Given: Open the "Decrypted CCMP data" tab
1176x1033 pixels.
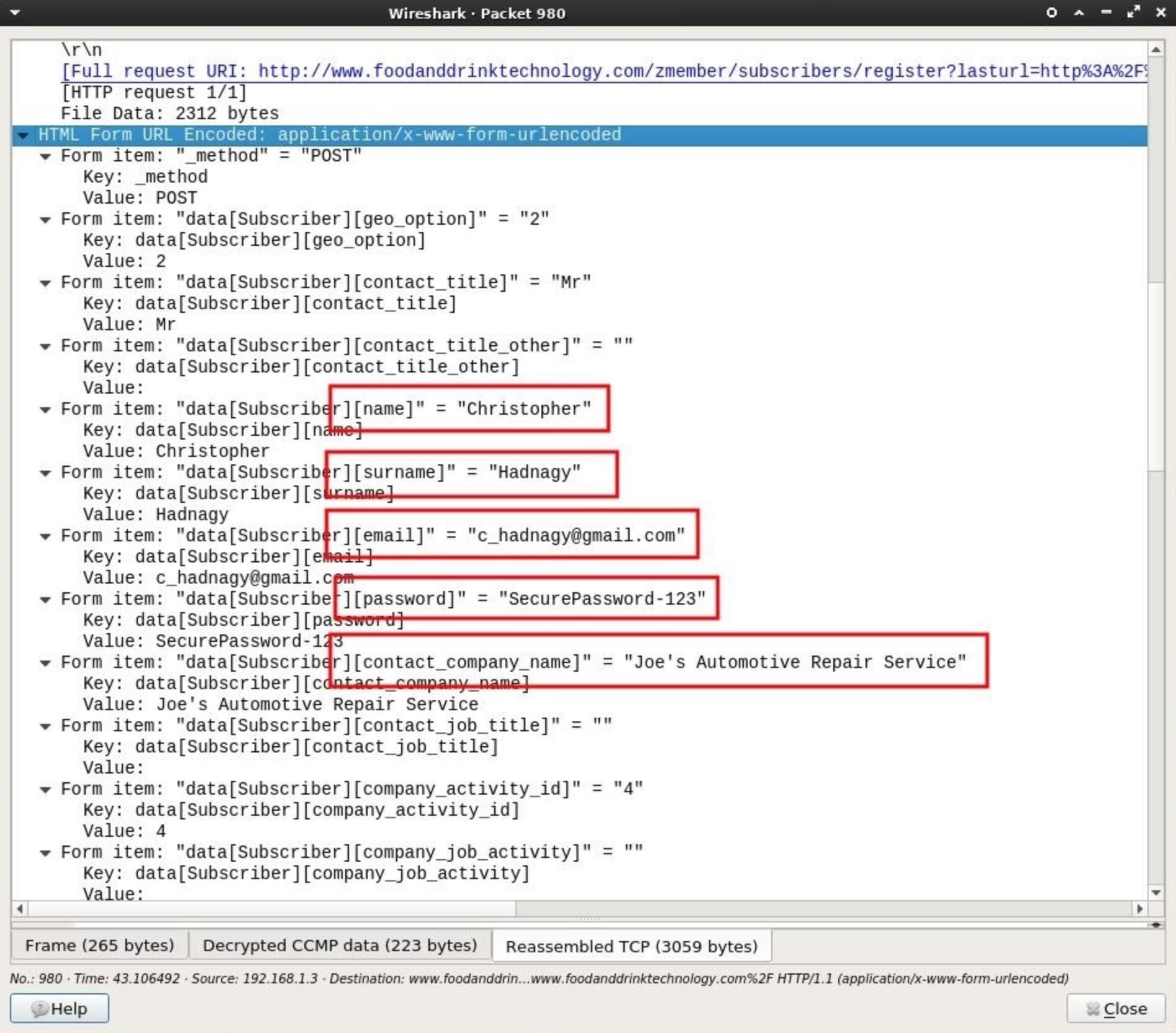Looking at the screenshot, I should click(x=340, y=945).
